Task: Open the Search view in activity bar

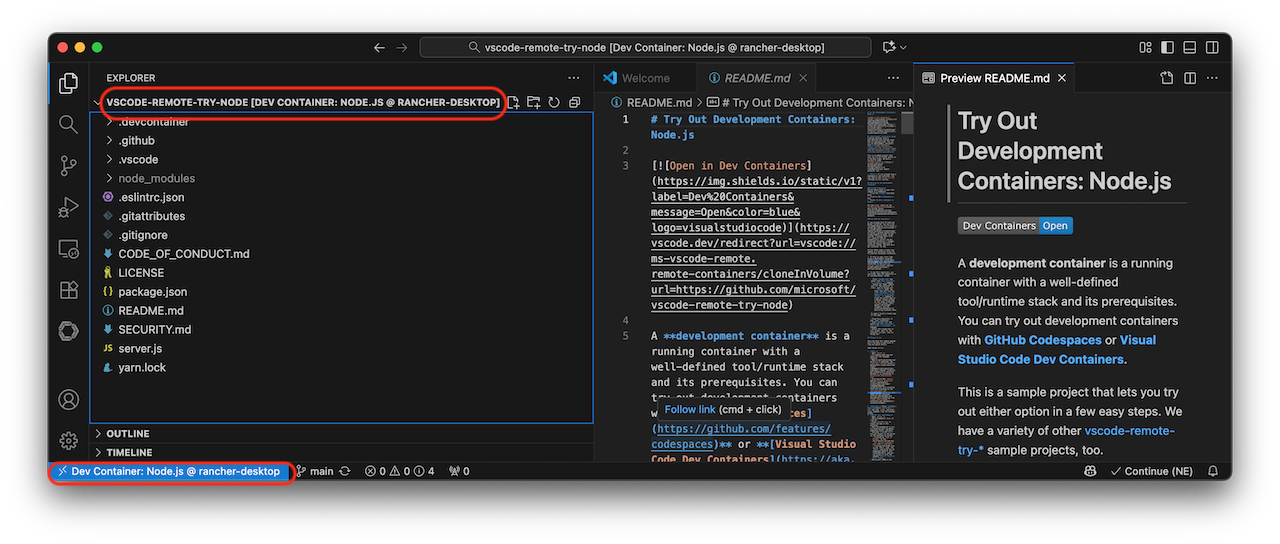Action: coord(68,124)
